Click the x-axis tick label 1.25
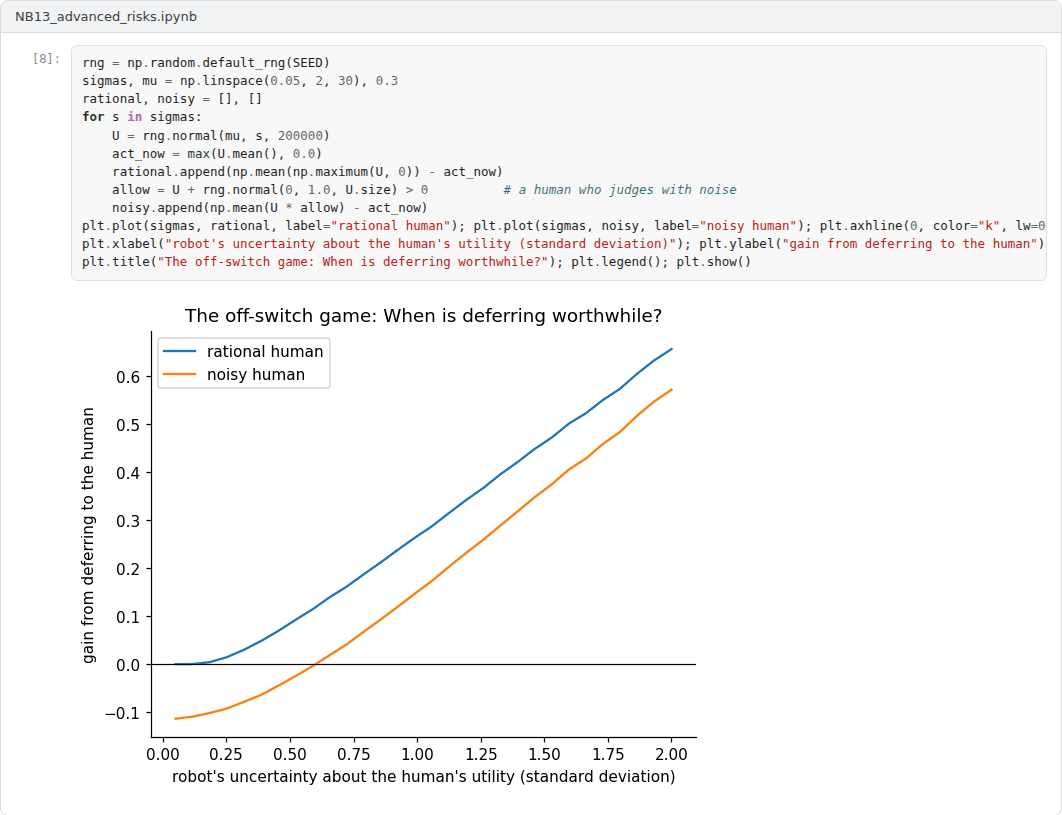This screenshot has width=1062, height=815. pos(481,755)
